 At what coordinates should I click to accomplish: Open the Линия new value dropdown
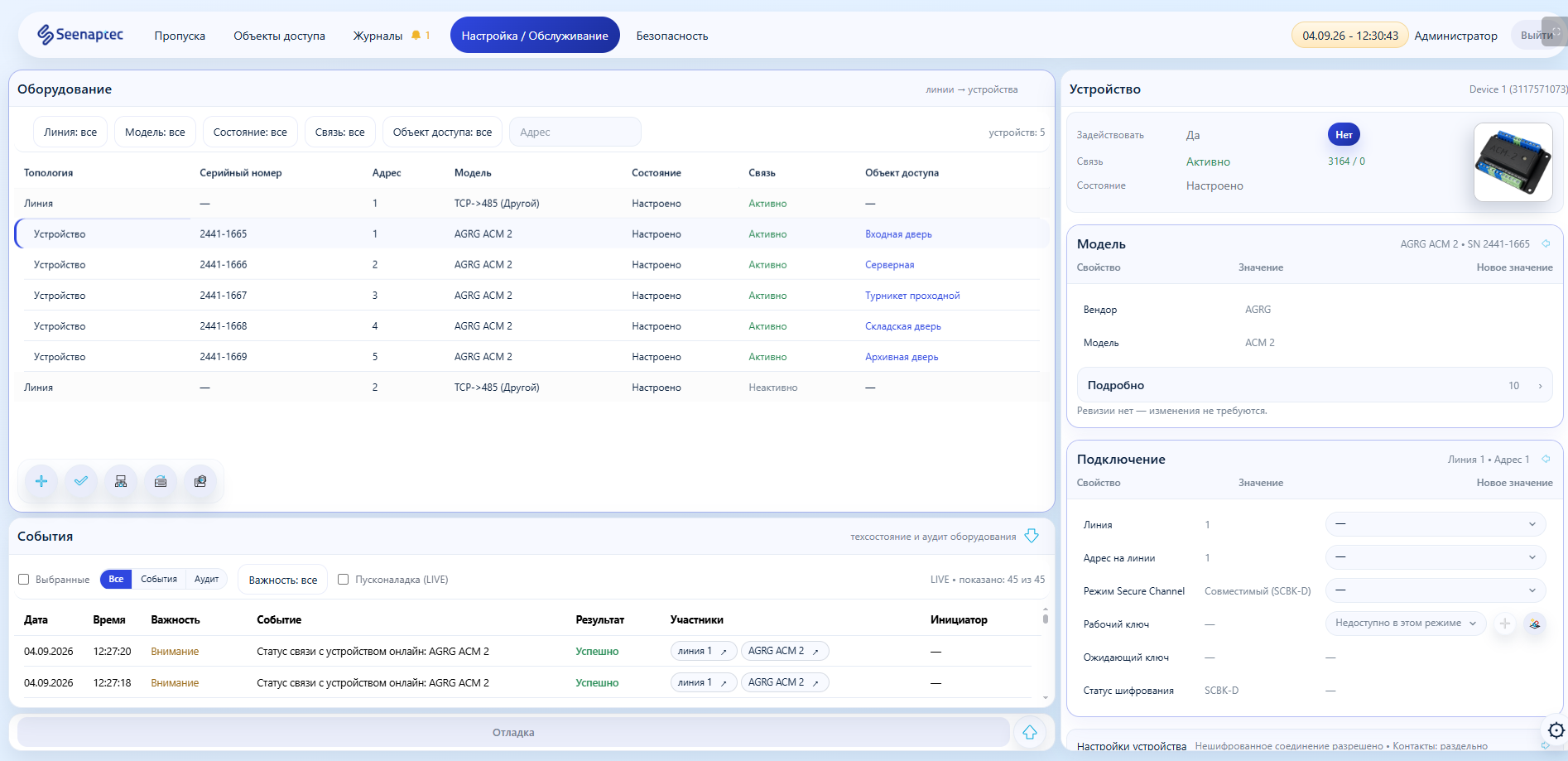click(1436, 524)
